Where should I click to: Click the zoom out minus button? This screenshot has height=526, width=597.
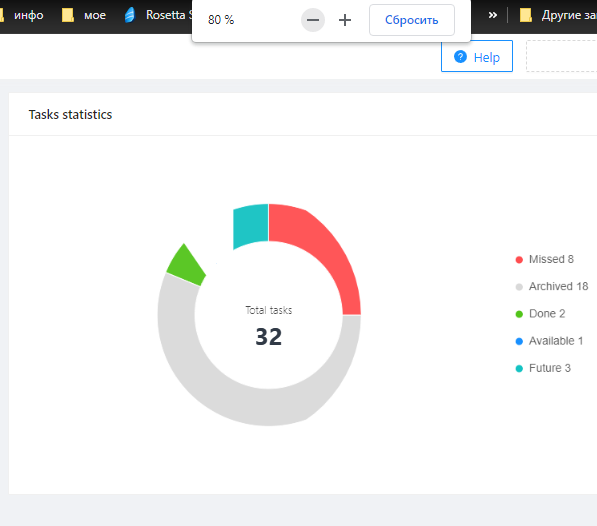(x=313, y=20)
